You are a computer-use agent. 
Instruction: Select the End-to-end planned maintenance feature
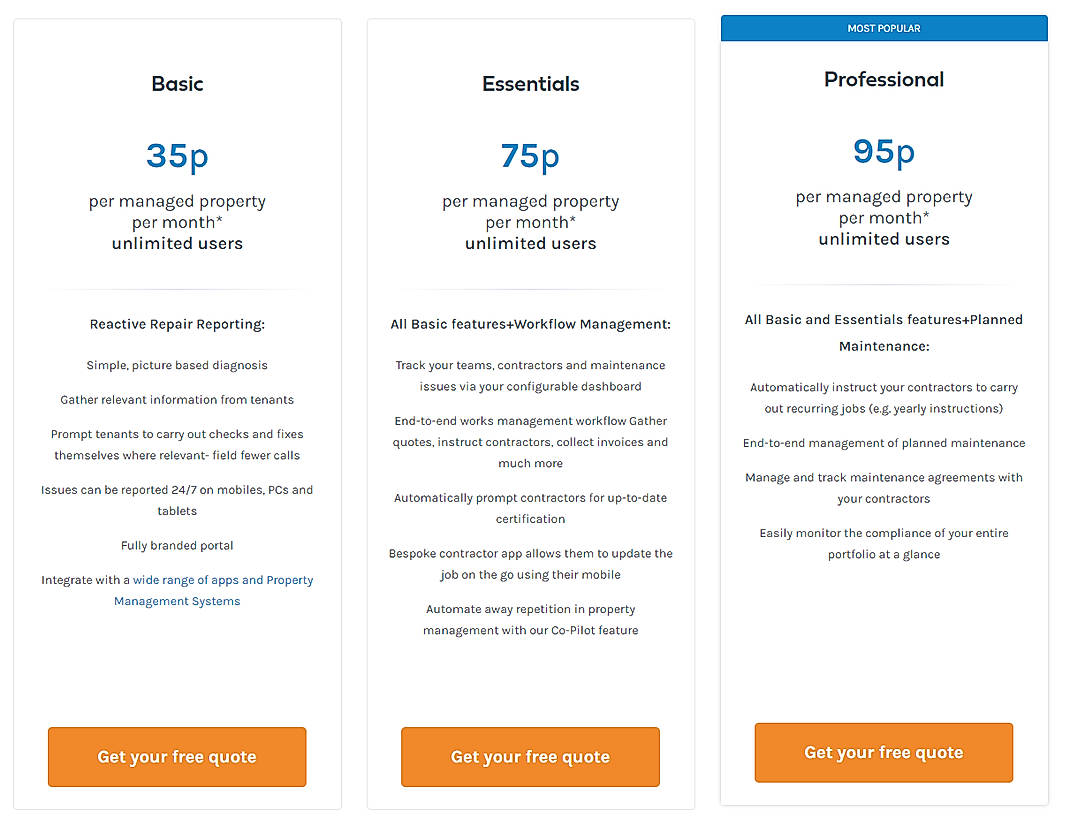click(x=883, y=442)
